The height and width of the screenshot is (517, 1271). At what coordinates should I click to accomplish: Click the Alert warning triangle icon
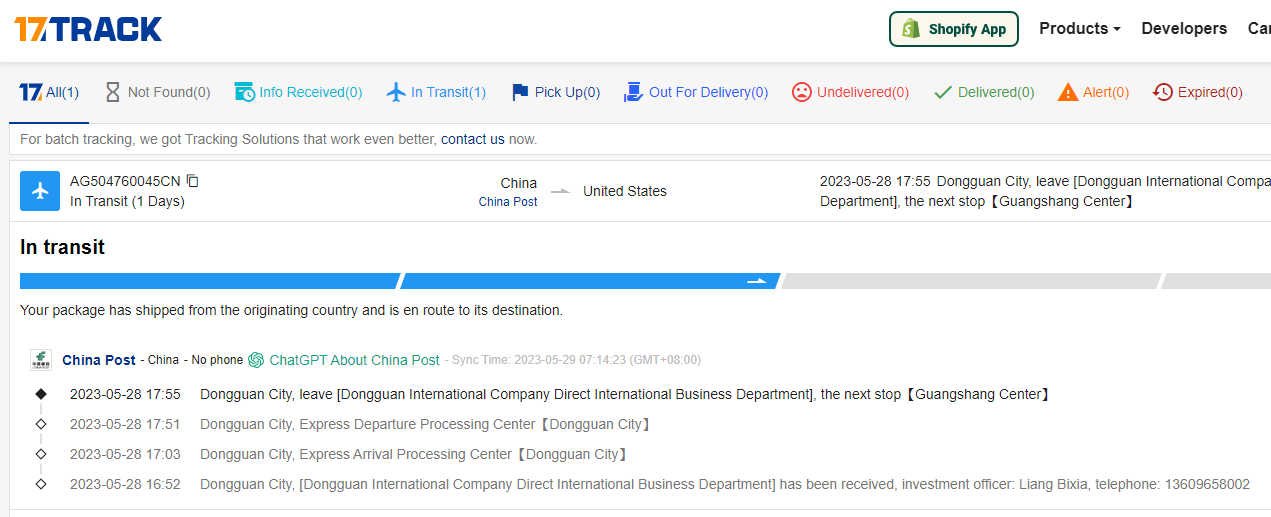coord(1068,92)
